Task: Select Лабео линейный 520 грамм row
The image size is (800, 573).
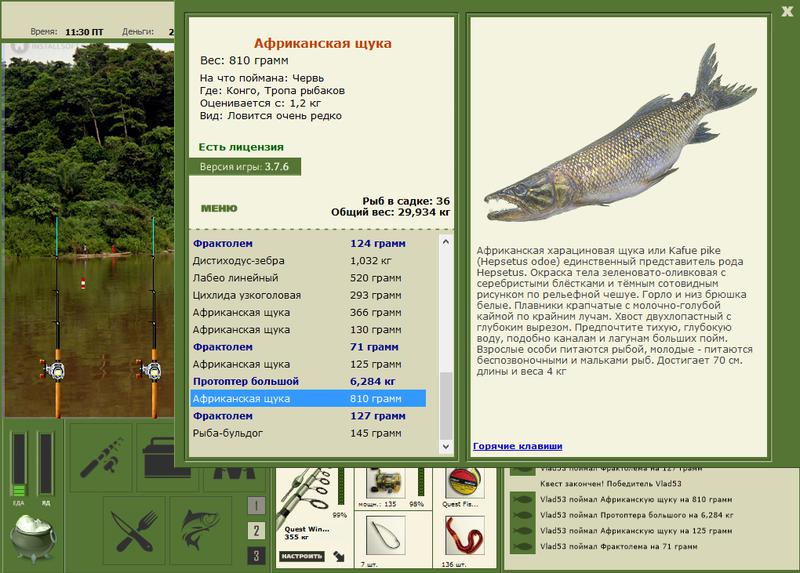Action: coord(308,278)
